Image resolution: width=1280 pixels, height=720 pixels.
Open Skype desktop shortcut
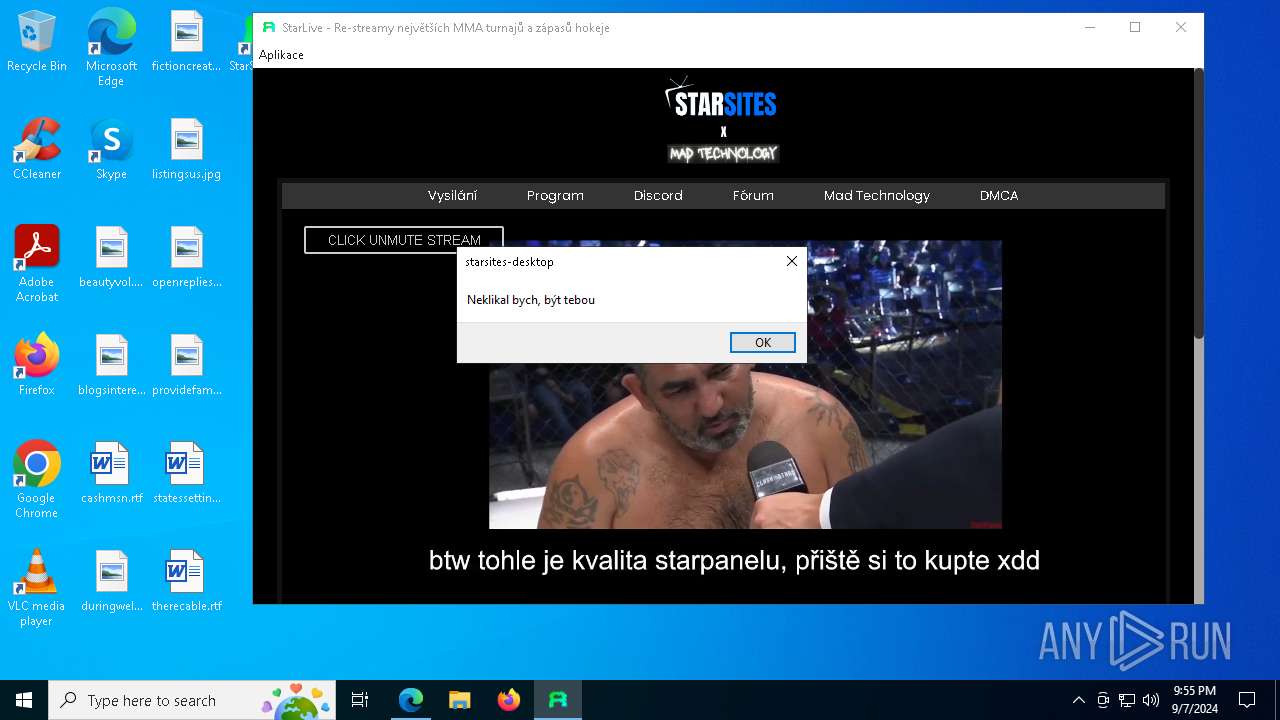point(111,150)
